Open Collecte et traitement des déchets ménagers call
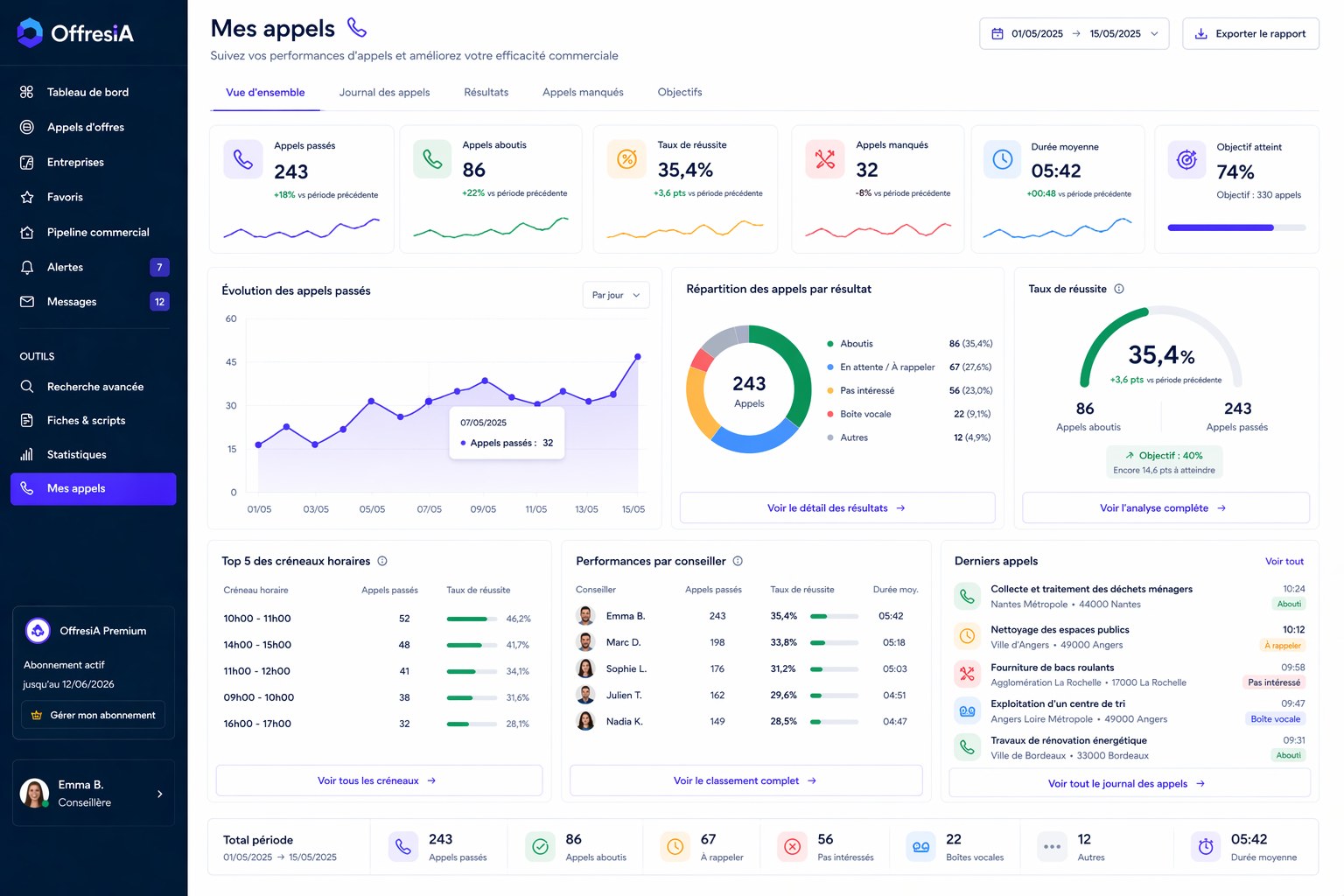Image resolution: width=1344 pixels, height=896 pixels. click(1129, 596)
